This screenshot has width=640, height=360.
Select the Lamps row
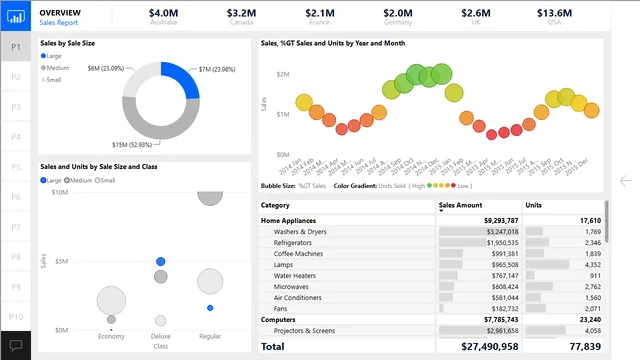431,264
